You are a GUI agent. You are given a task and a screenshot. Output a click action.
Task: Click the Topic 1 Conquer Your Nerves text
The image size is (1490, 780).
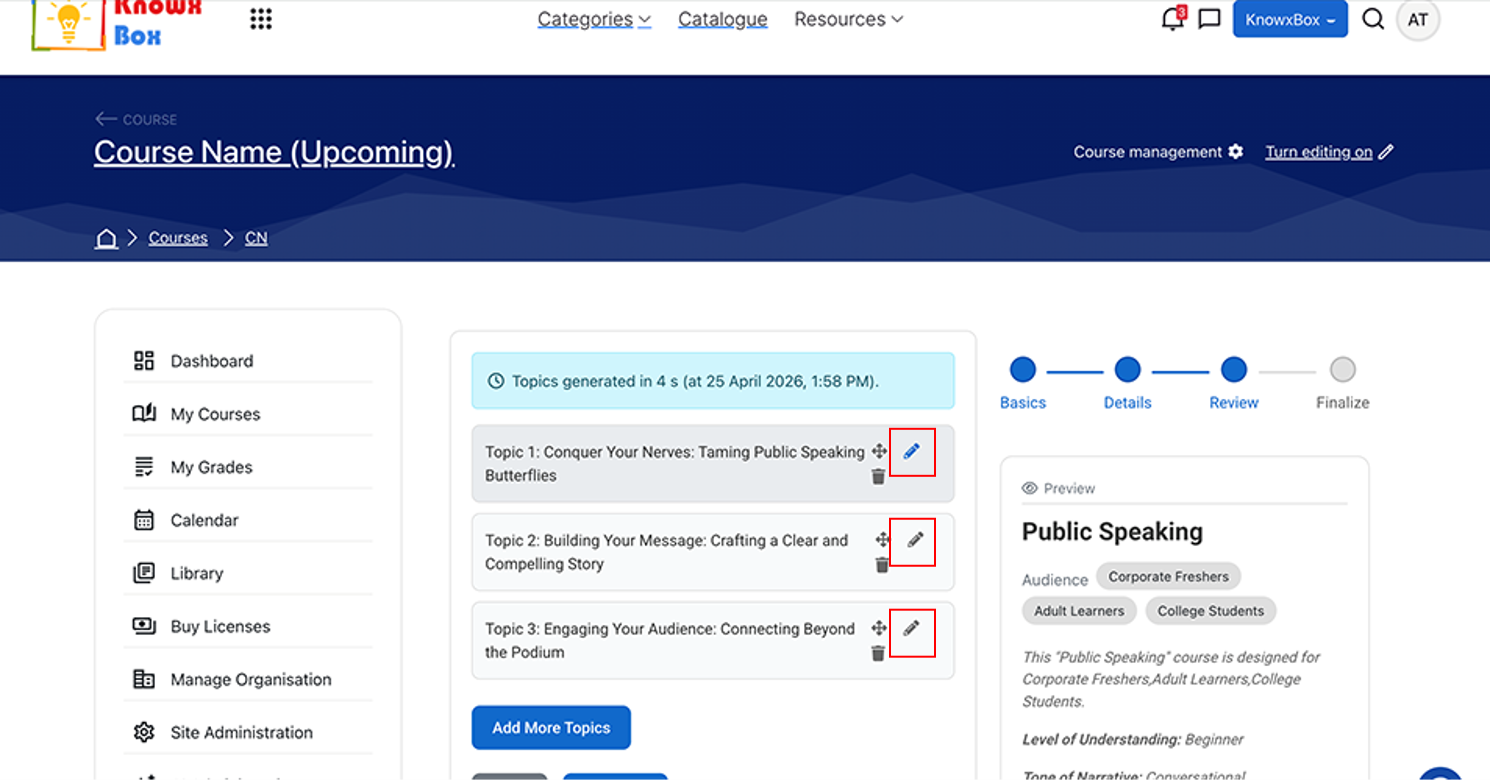tap(675, 464)
